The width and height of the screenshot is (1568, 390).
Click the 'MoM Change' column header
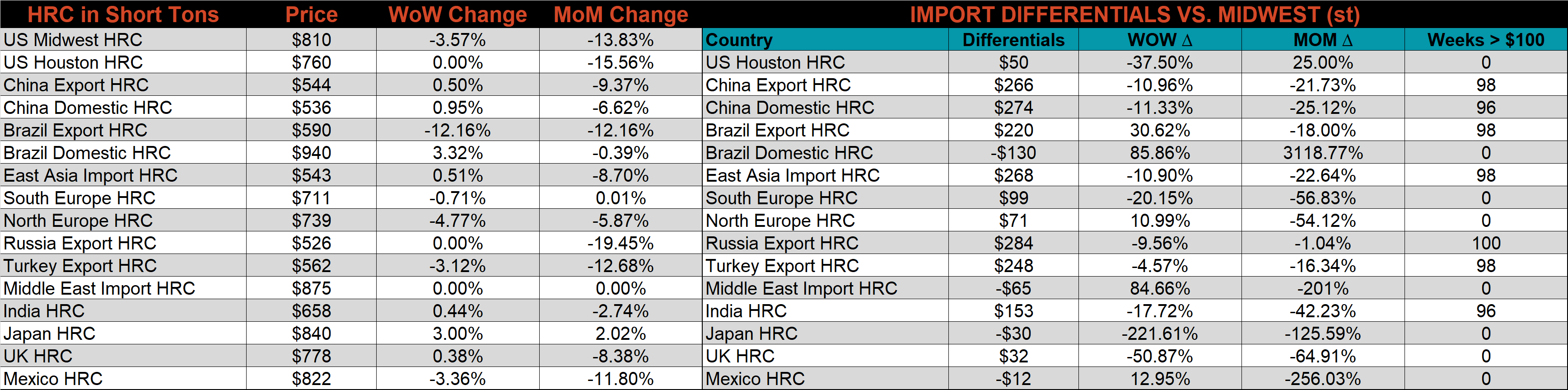621,14
